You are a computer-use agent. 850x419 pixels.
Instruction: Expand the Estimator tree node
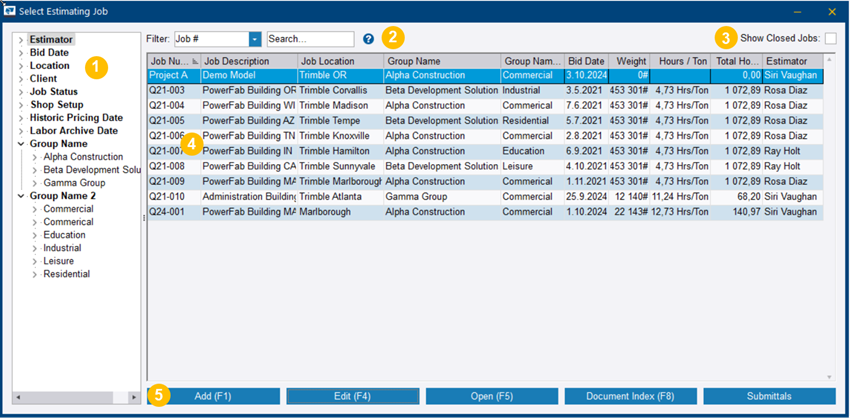click(x=21, y=40)
